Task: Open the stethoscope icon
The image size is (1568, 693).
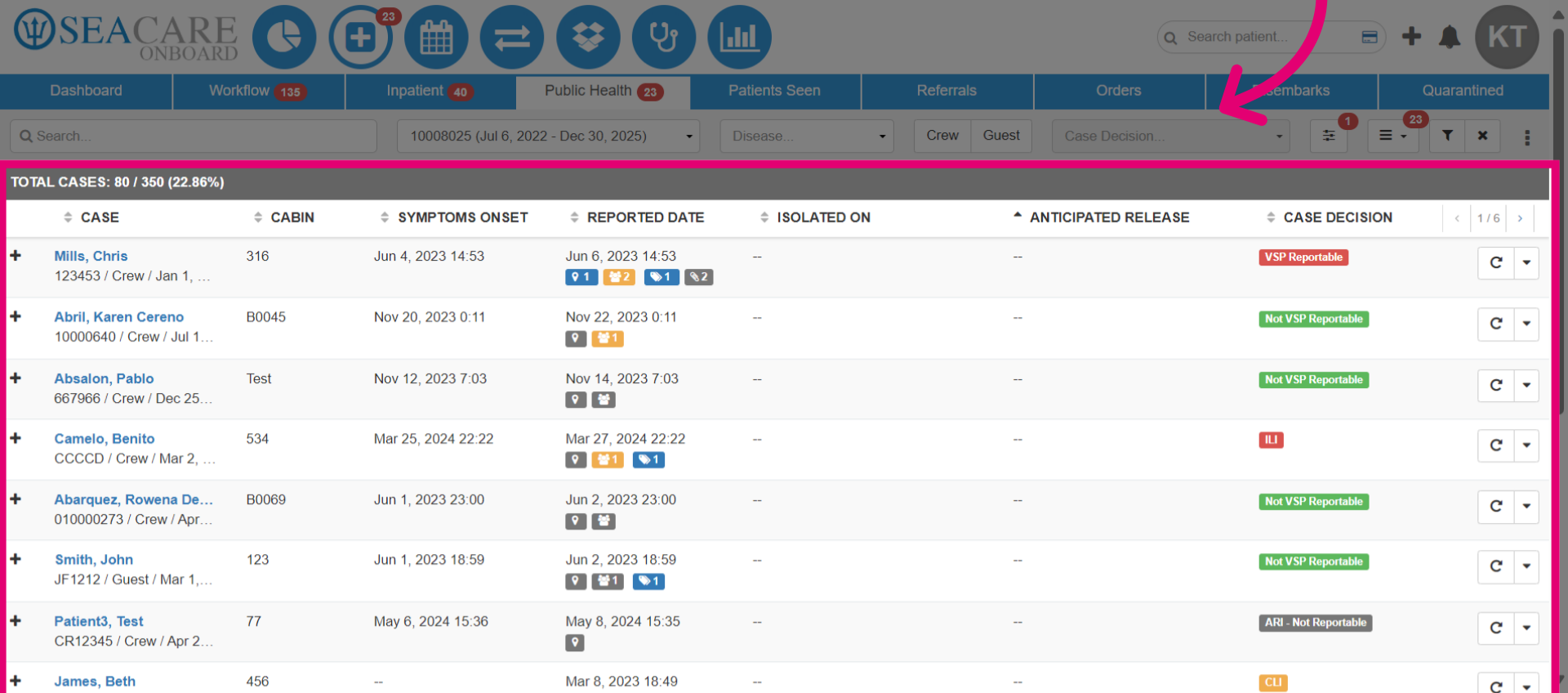Action: pos(664,37)
